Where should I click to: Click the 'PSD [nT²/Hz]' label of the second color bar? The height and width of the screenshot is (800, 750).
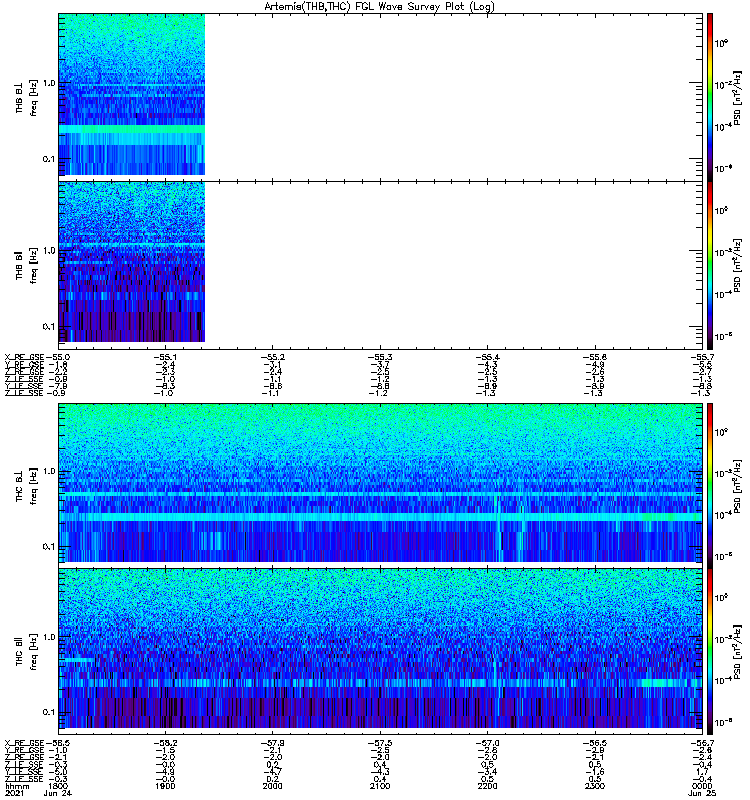pyautogui.click(x=738, y=266)
